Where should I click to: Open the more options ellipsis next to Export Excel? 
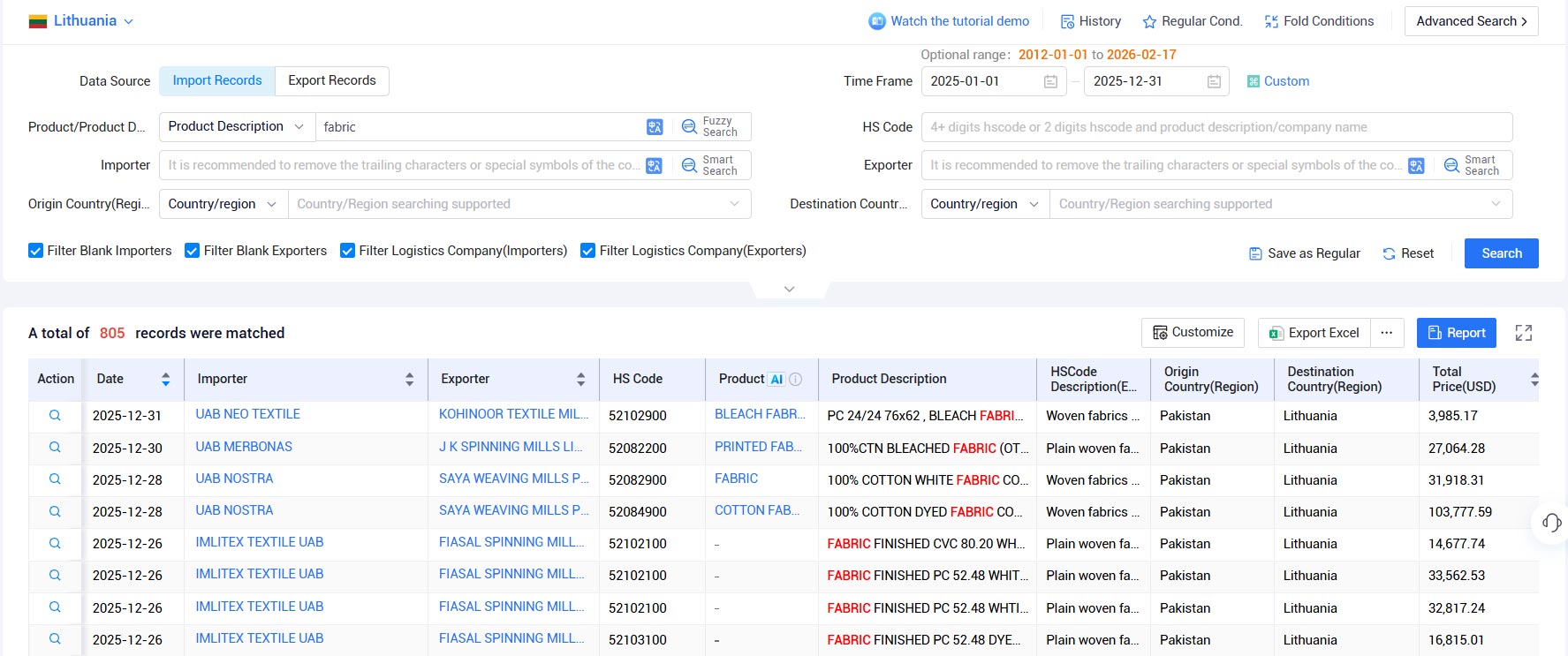pos(1387,333)
